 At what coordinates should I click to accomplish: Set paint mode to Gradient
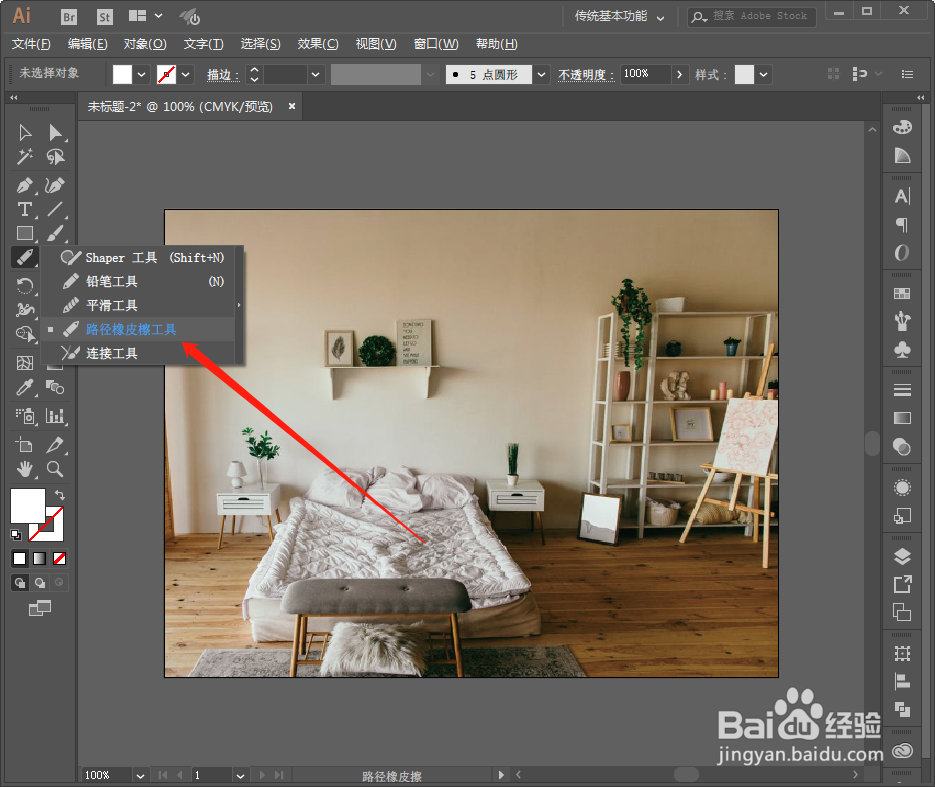[39, 558]
